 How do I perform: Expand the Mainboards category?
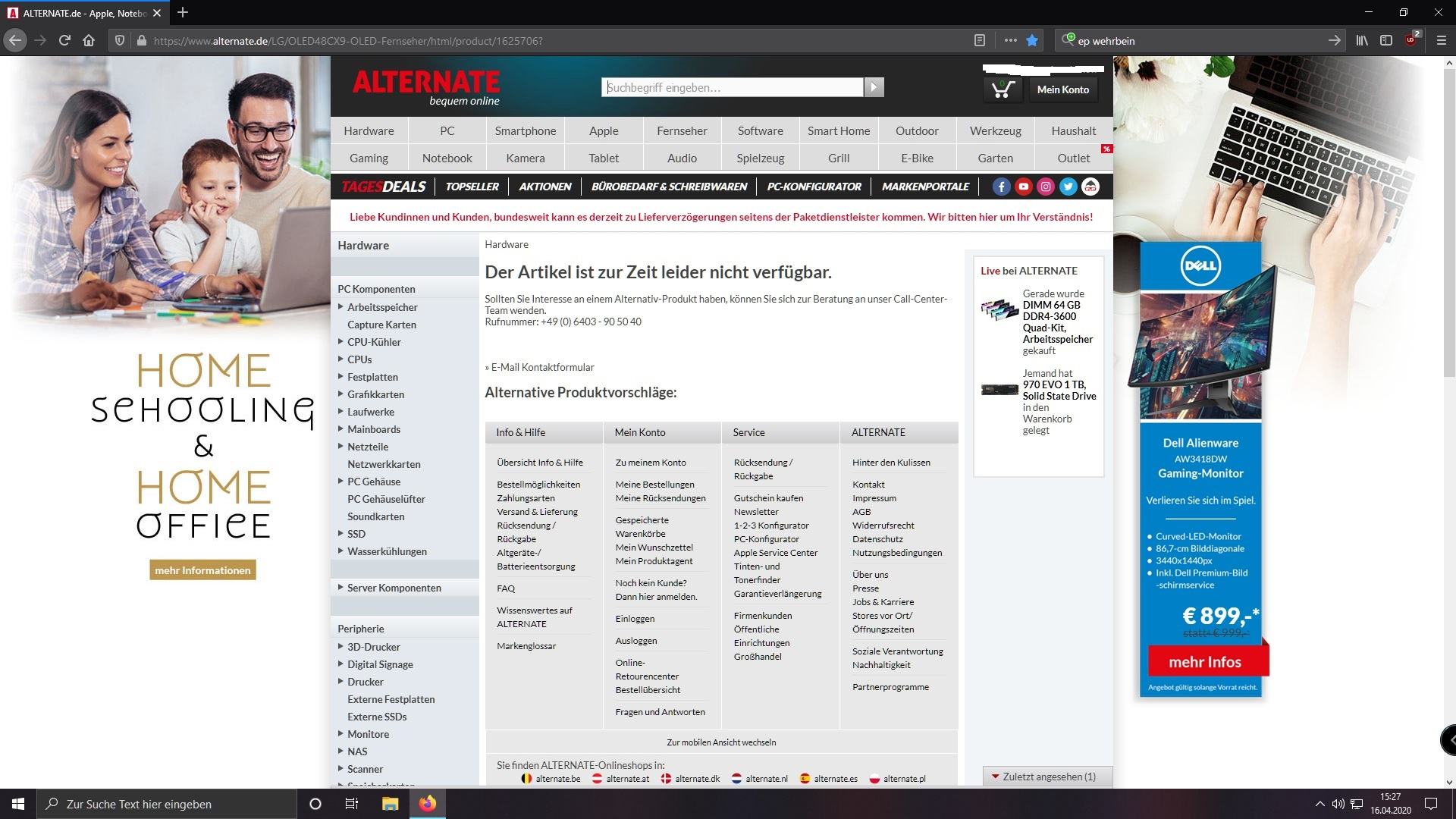click(340, 429)
